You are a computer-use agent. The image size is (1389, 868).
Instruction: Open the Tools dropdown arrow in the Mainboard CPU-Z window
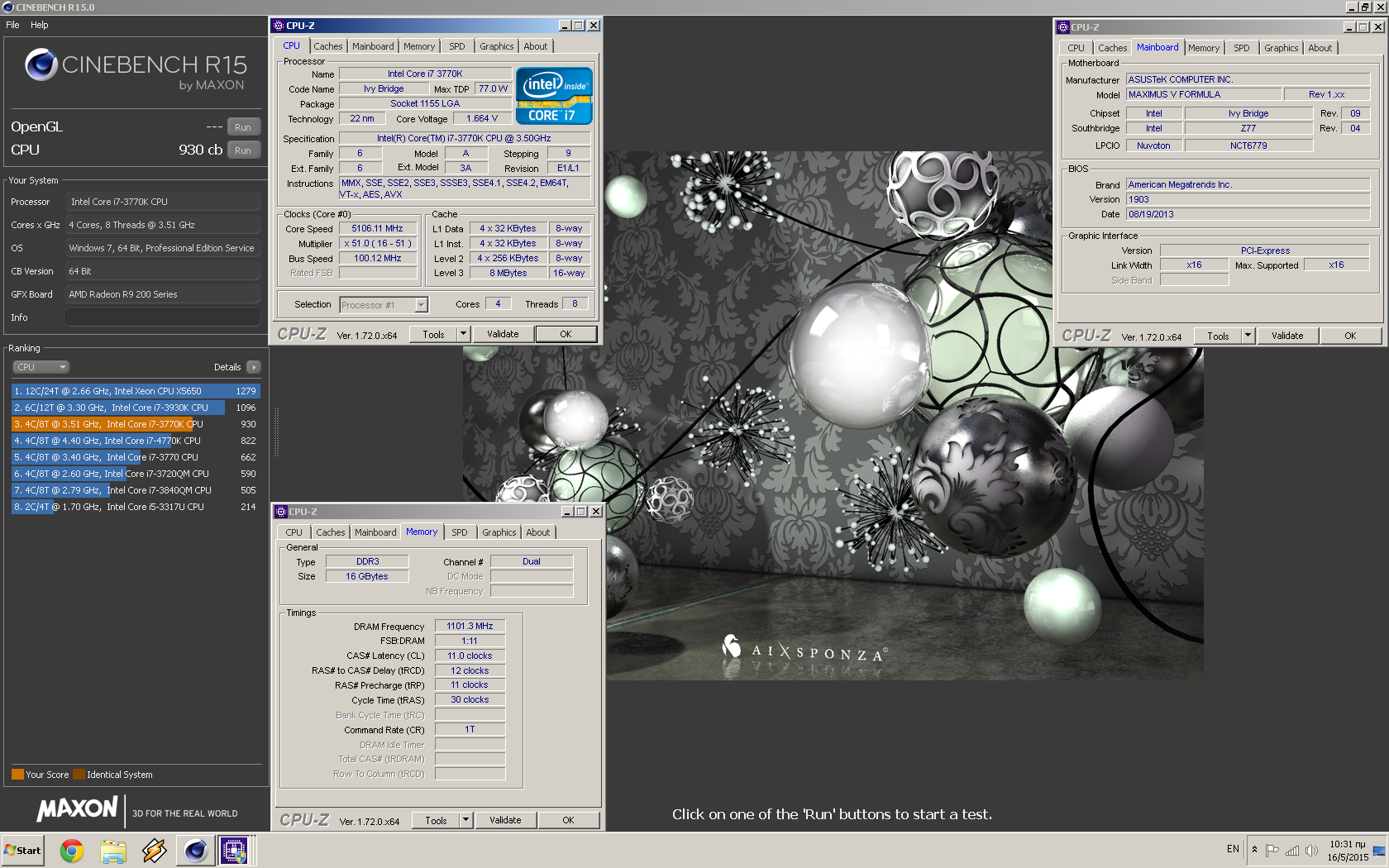tap(1248, 336)
